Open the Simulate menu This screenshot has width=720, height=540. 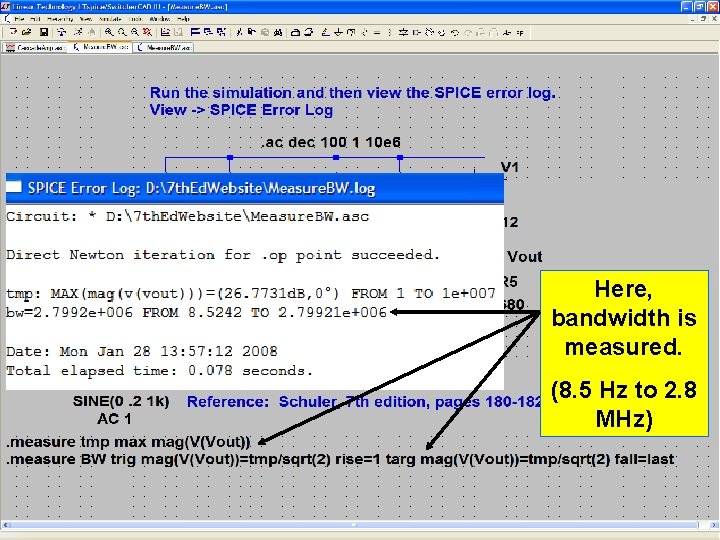coord(110,19)
